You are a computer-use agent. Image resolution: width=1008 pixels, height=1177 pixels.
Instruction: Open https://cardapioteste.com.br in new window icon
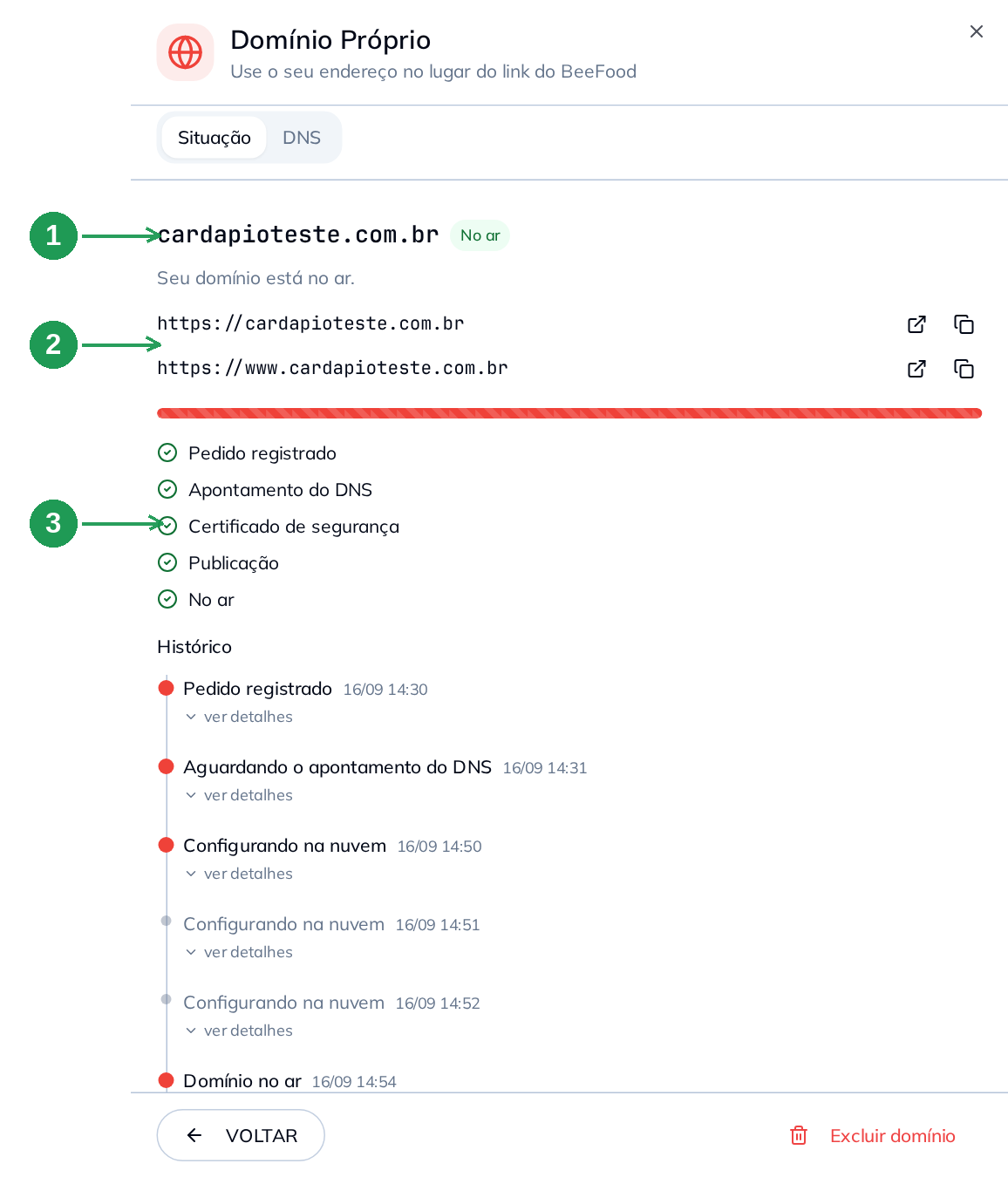point(916,324)
